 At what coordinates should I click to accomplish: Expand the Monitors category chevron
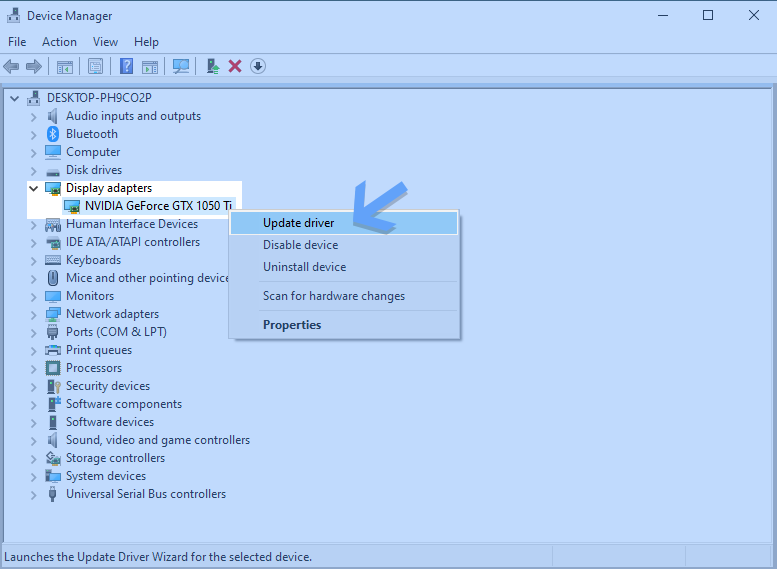(33, 296)
